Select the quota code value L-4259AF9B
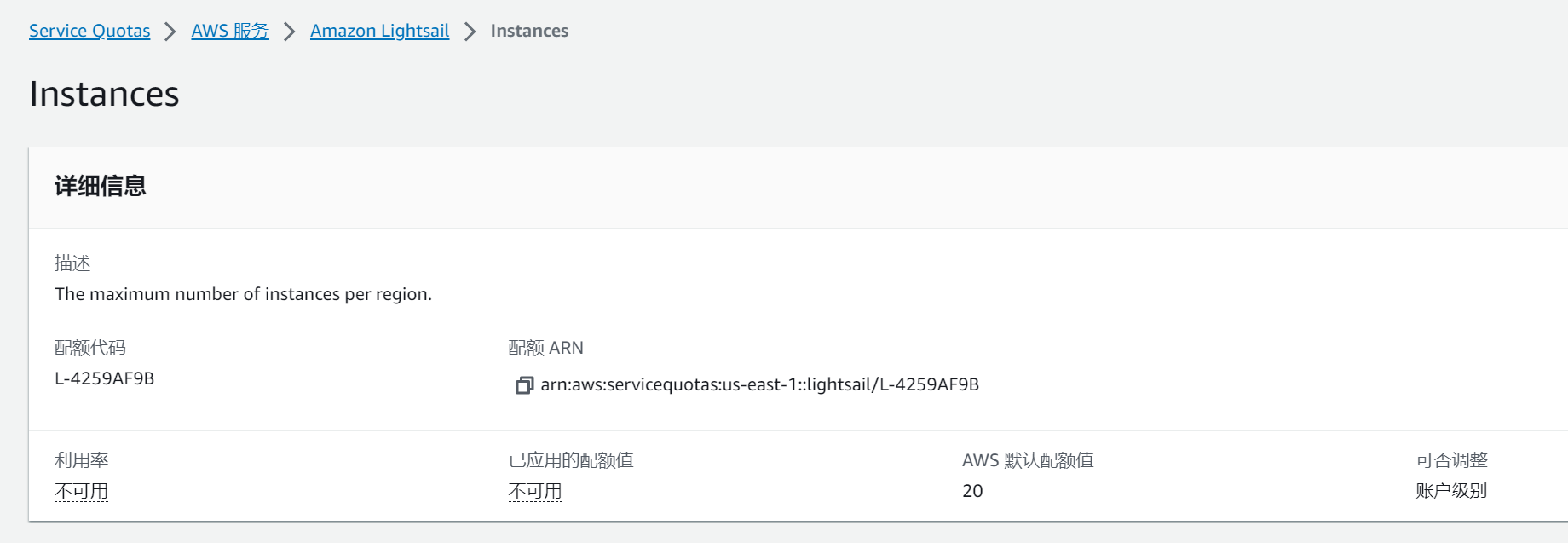 [104, 378]
